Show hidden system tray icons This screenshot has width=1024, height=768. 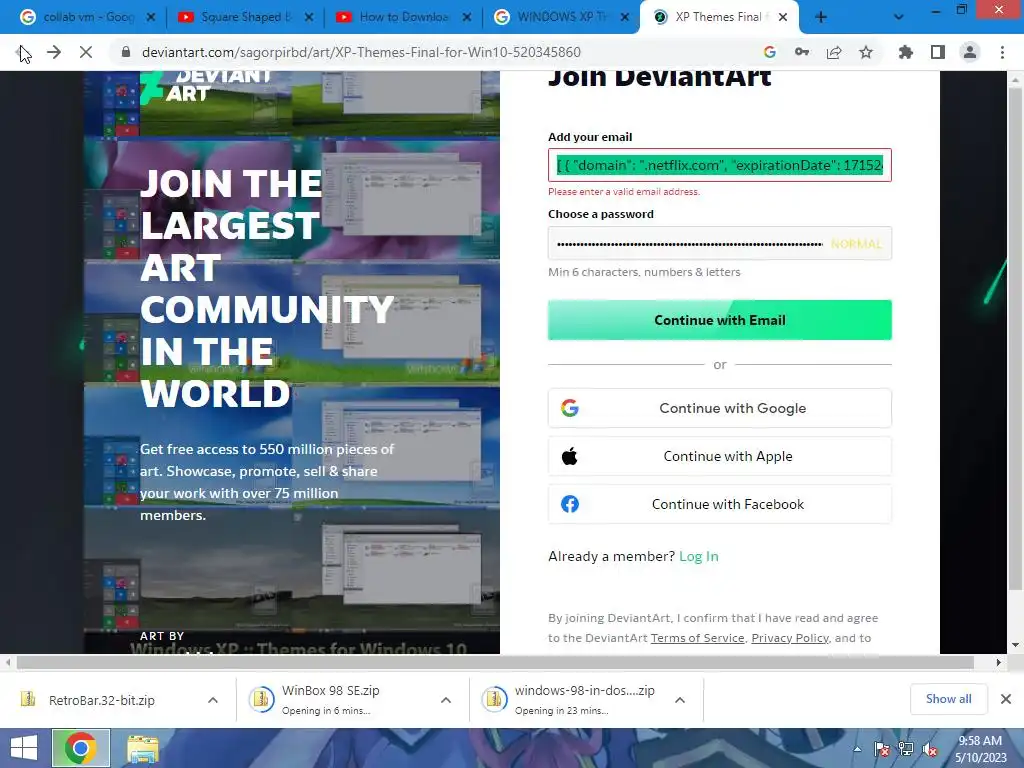[x=857, y=749]
